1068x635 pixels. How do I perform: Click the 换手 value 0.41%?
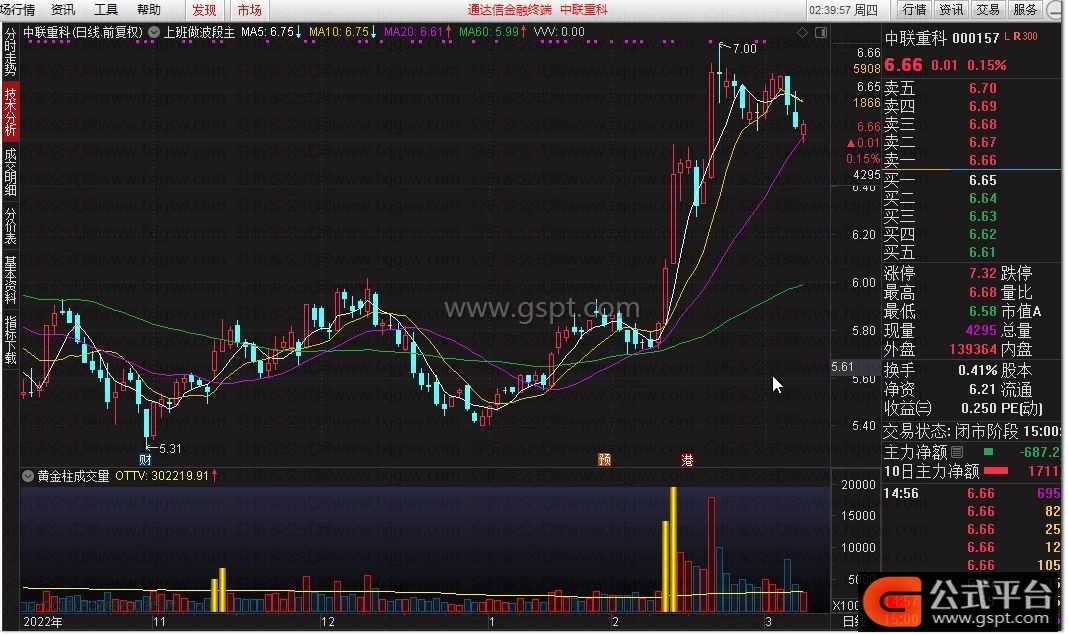(x=977, y=371)
